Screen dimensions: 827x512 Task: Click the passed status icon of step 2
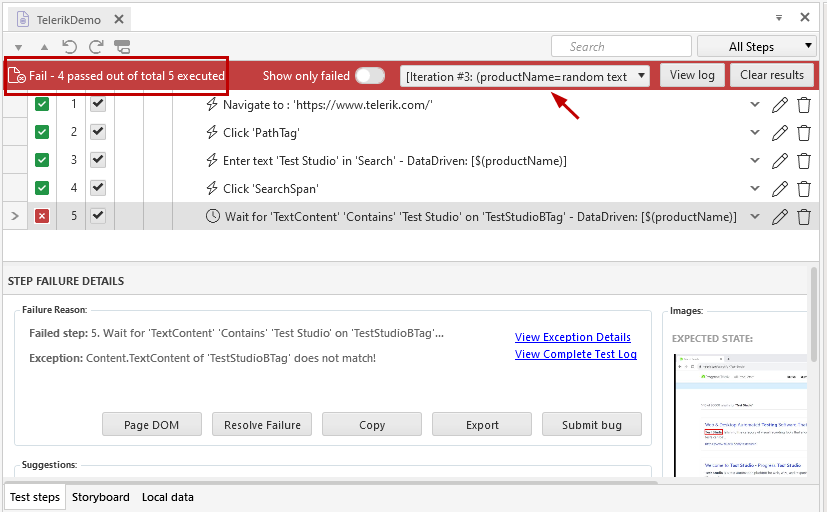pos(42,132)
